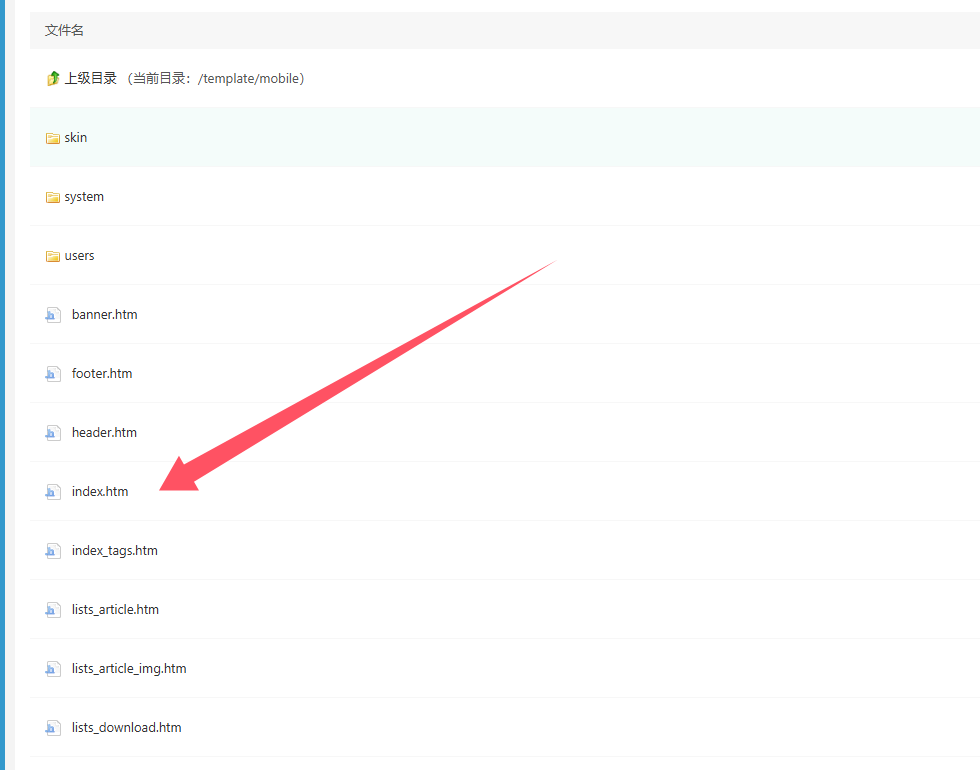
Task: Open banner.htm template file
Action: [x=104, y=315]
